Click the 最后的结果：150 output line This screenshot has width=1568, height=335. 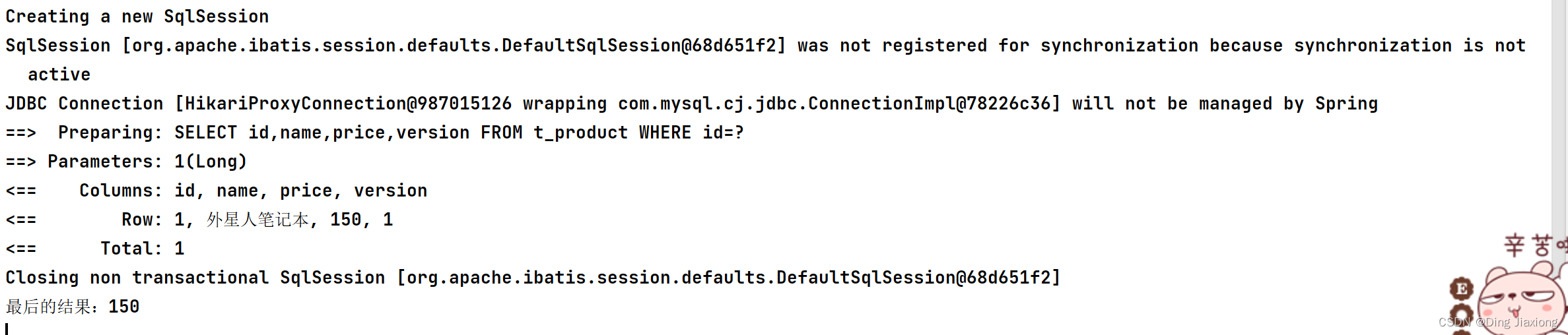(x=73, y=307)
